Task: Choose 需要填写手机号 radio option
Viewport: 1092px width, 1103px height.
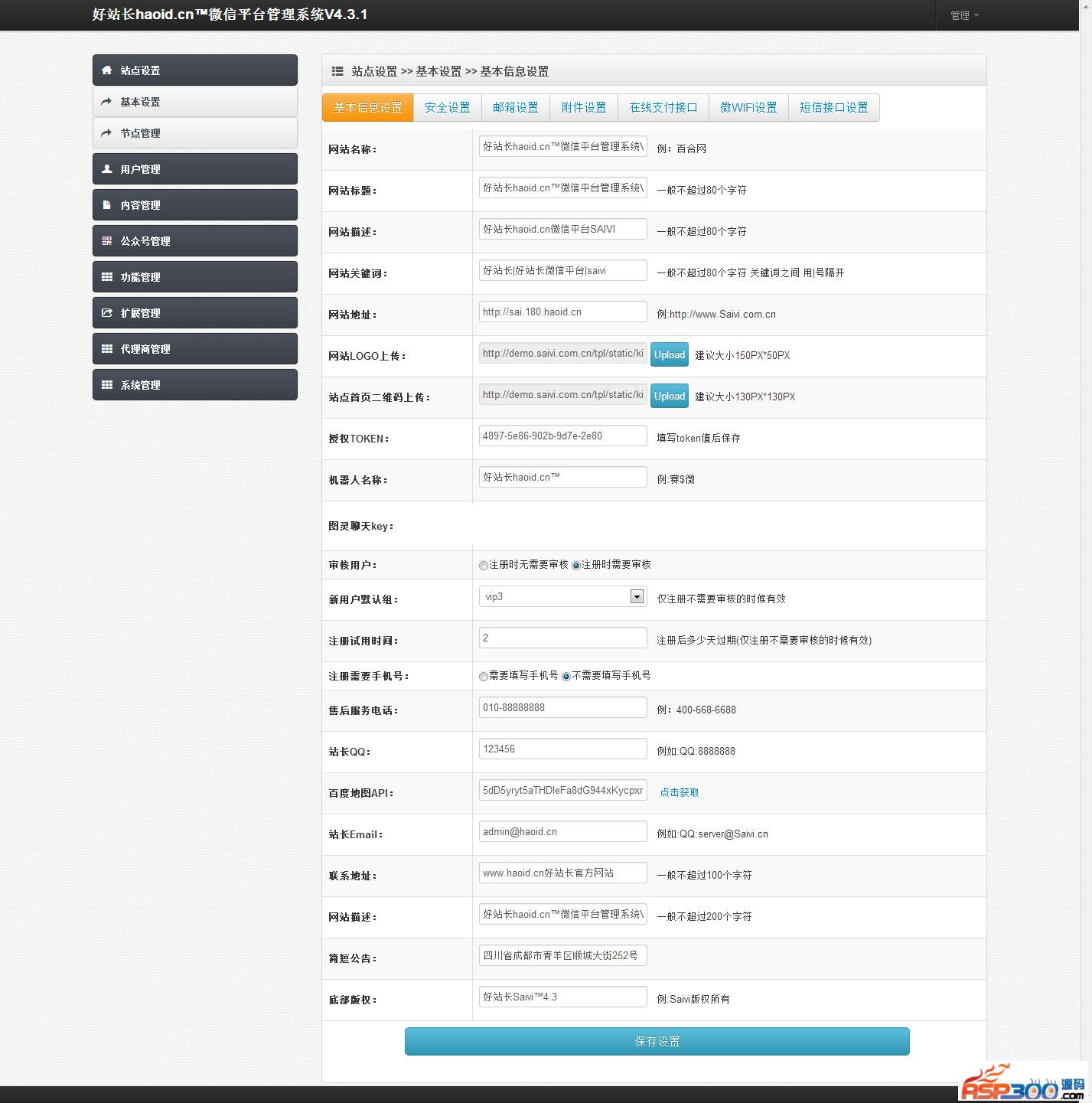Action: pos(484,677)
